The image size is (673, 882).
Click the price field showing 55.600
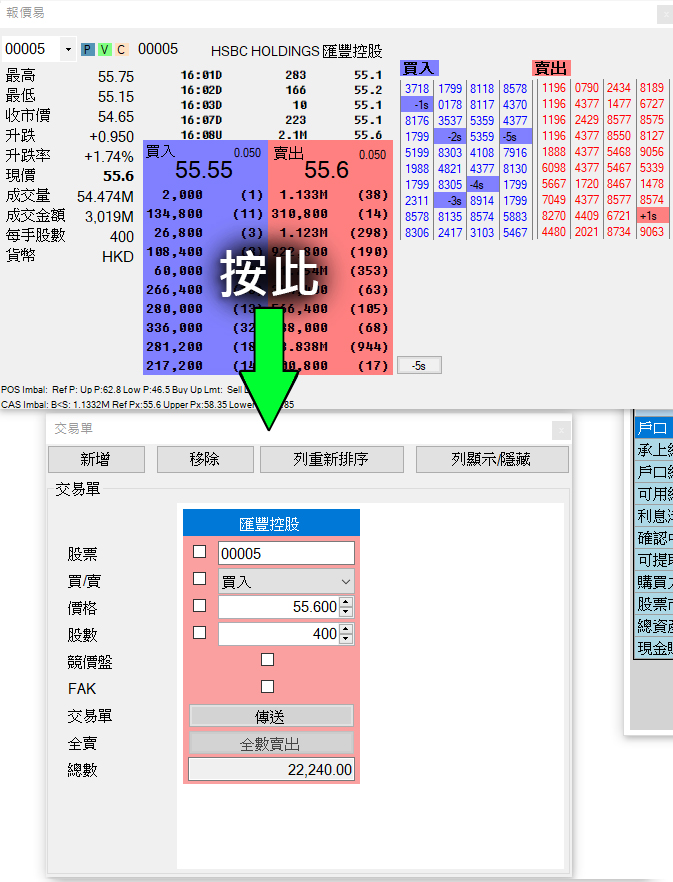(279, 607)
